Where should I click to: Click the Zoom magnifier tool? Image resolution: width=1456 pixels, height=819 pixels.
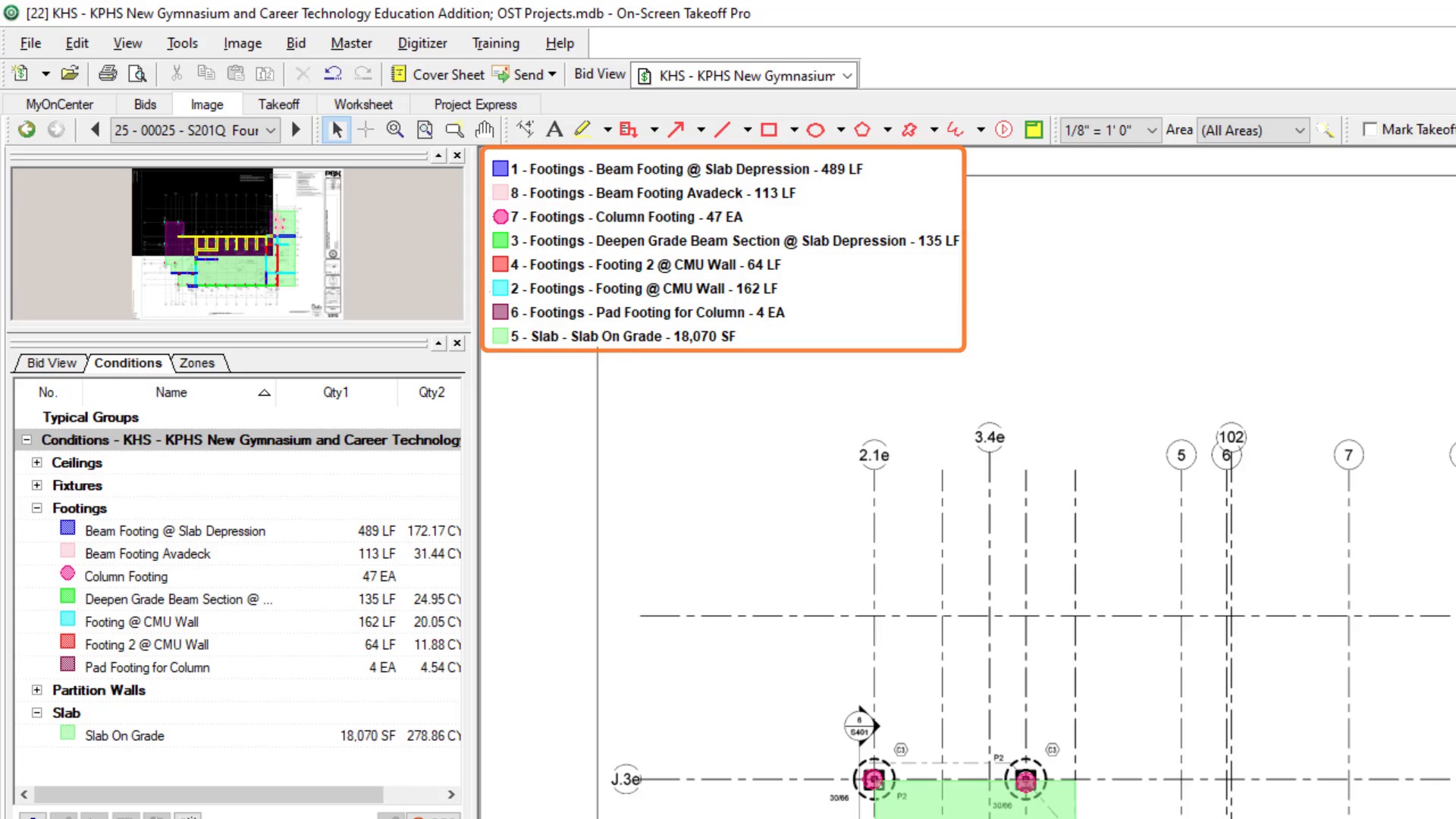[x=394, y=130]
